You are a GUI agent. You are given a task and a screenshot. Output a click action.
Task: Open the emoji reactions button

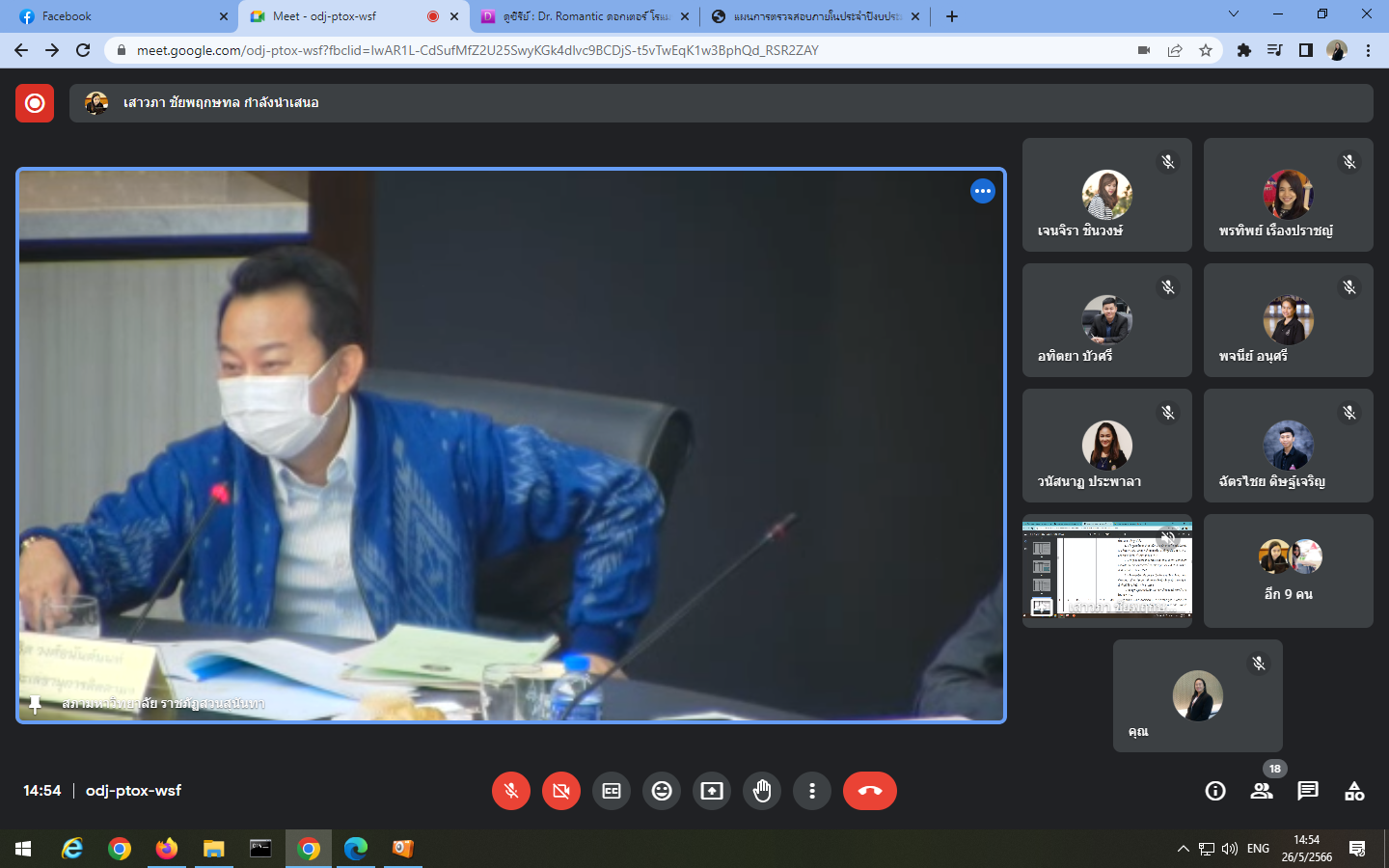(x=662, y=791)
